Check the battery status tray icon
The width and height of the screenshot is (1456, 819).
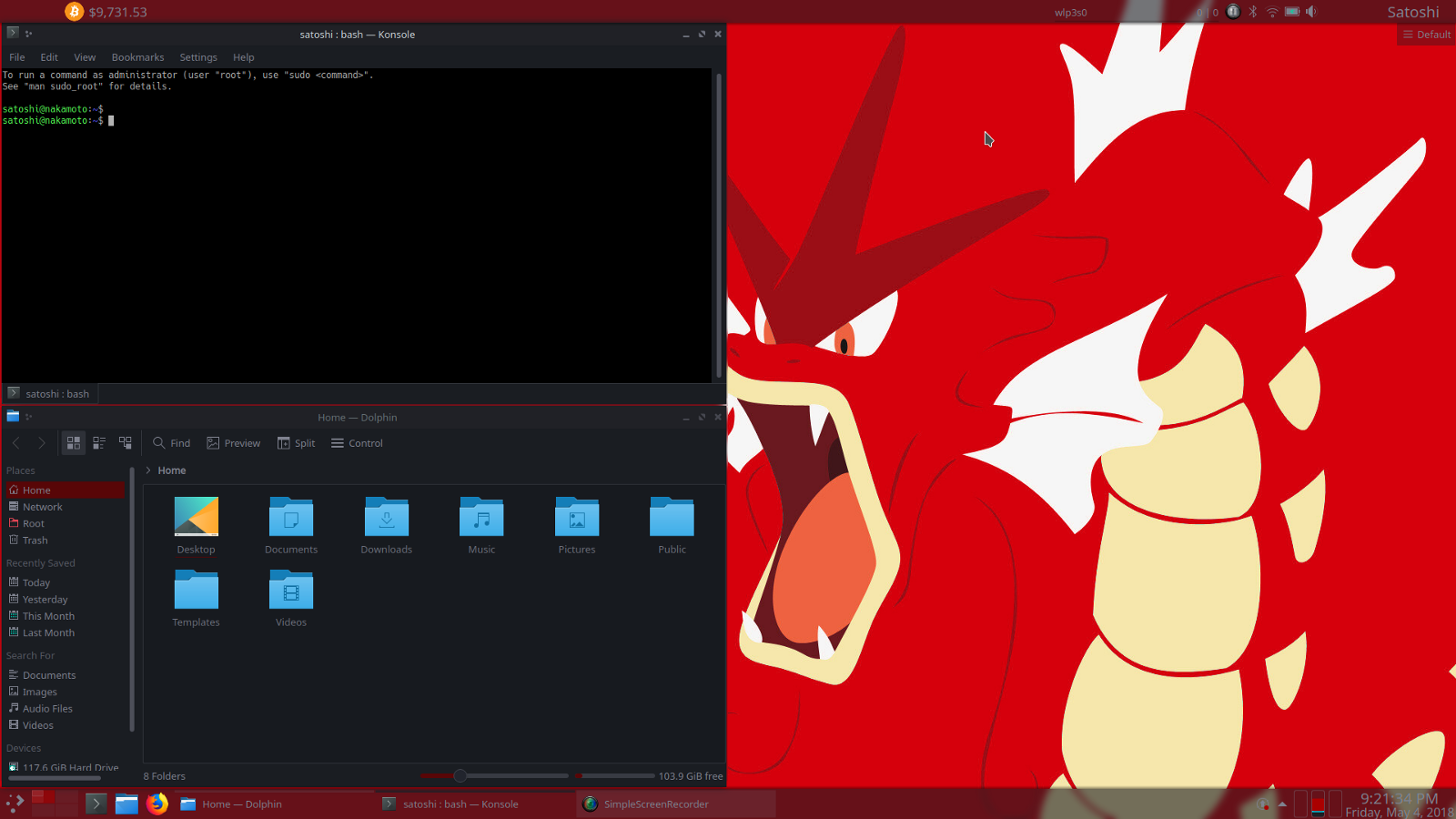[x=1292, y=12]
